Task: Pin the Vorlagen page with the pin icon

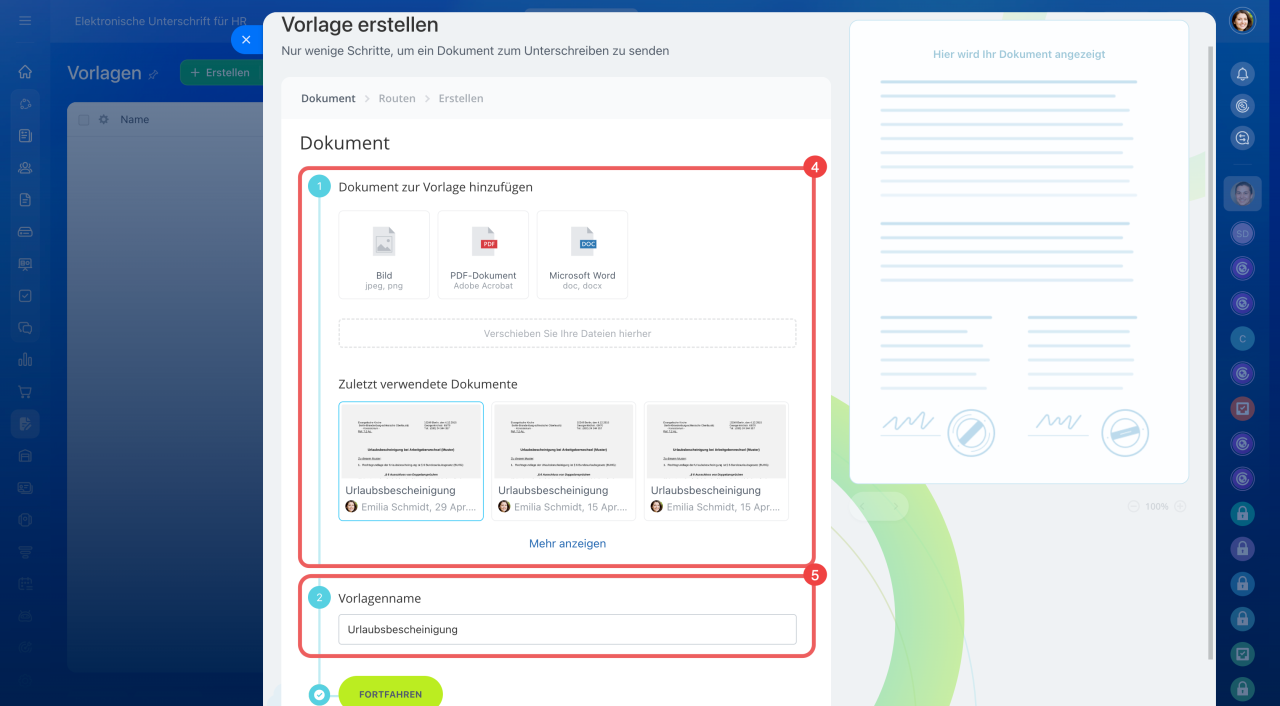Action: point(153,74)
